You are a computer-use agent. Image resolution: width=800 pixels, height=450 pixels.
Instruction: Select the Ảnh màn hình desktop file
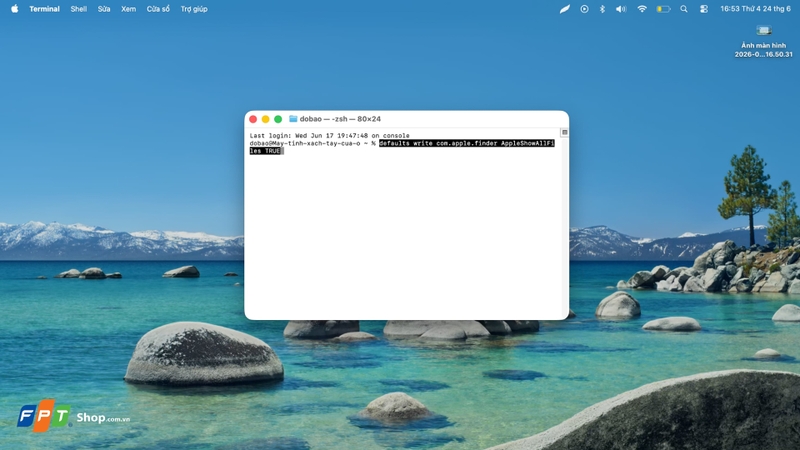764,41
